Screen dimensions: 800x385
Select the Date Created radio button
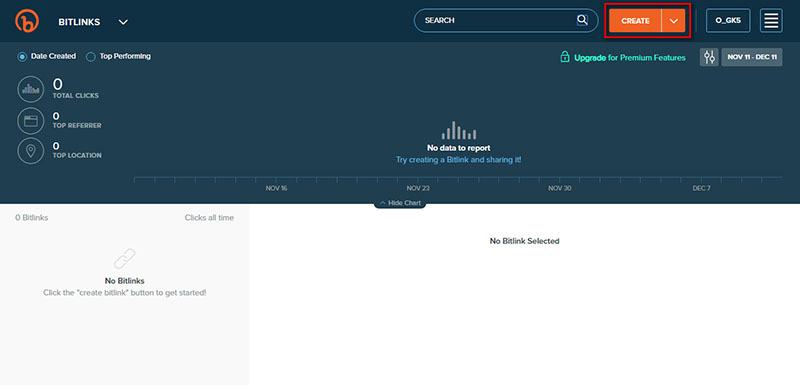pos(22,57)
